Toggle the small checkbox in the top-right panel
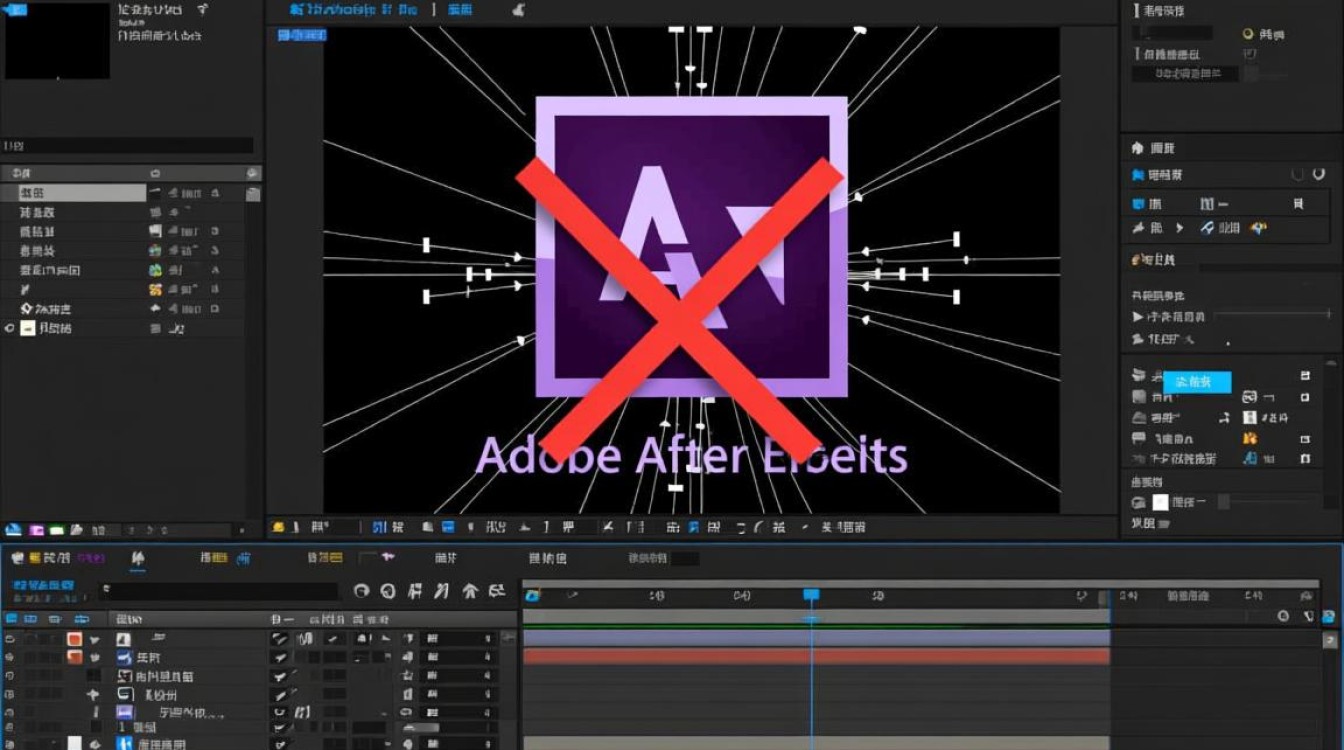 point(1249,53)
